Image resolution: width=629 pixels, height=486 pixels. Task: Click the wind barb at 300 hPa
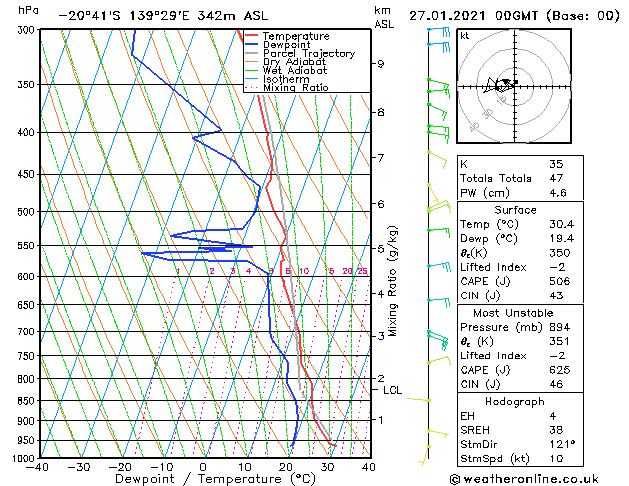439,32
